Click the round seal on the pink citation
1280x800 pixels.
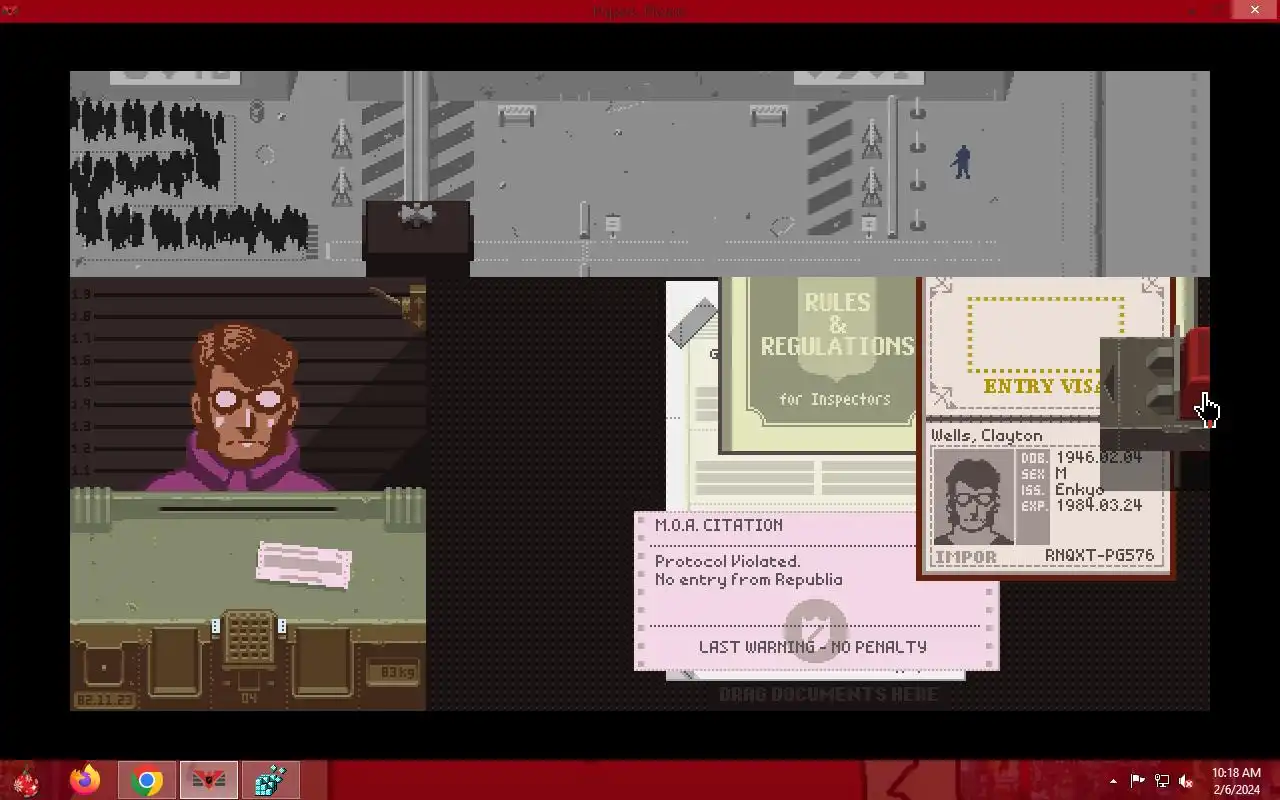814,629
